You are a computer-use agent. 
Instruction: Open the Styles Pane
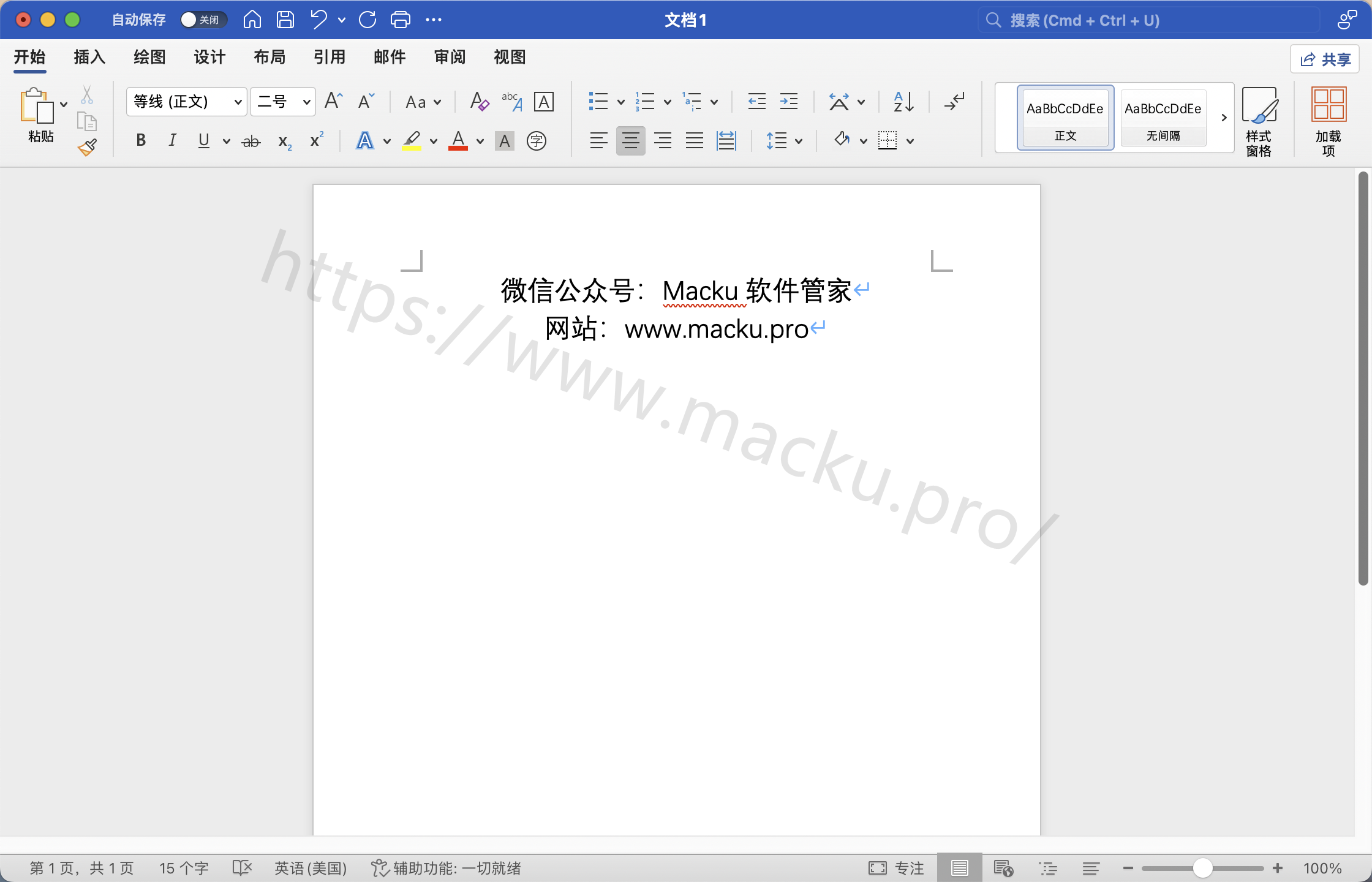[1259, 121]
